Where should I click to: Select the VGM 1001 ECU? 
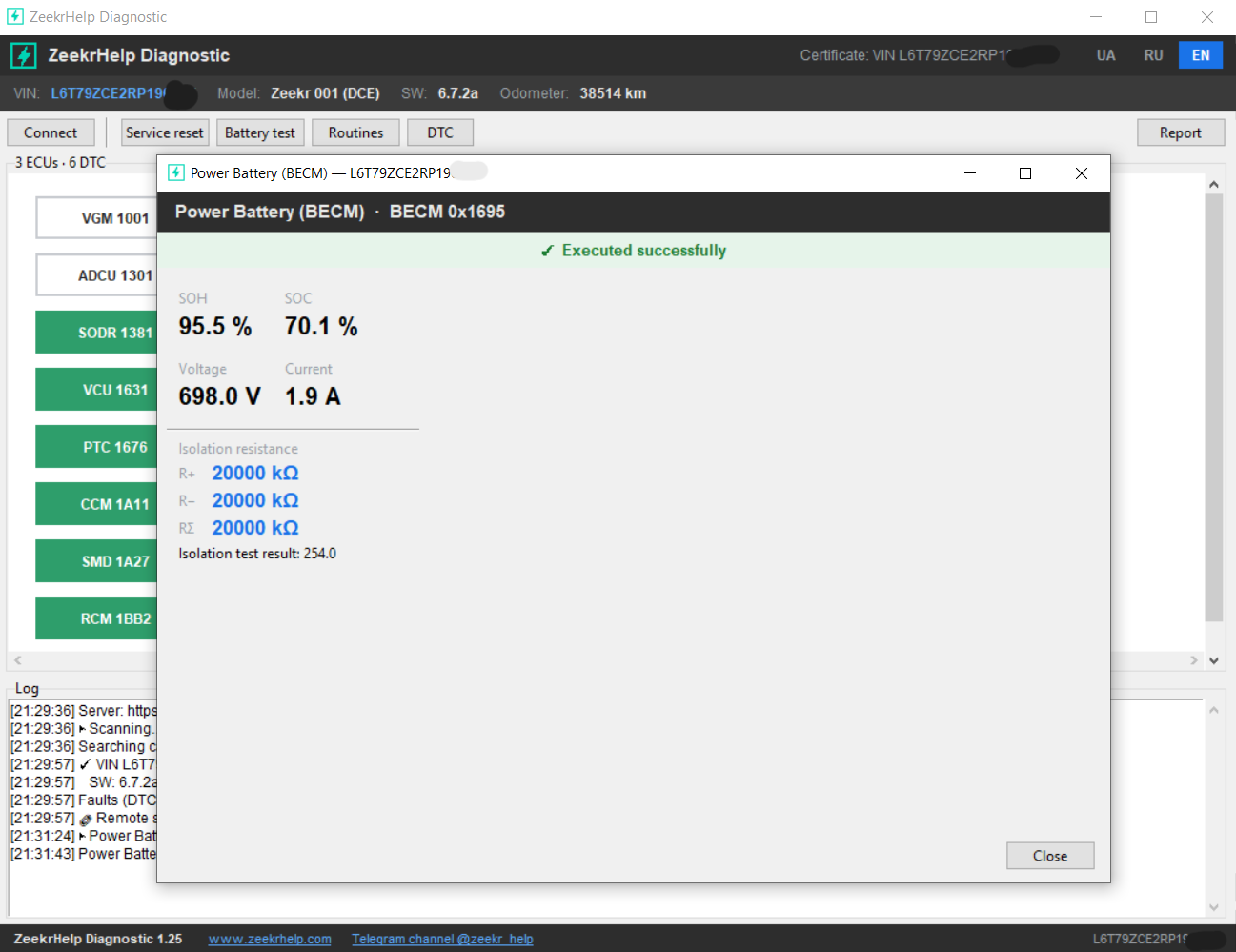point(96,218)
